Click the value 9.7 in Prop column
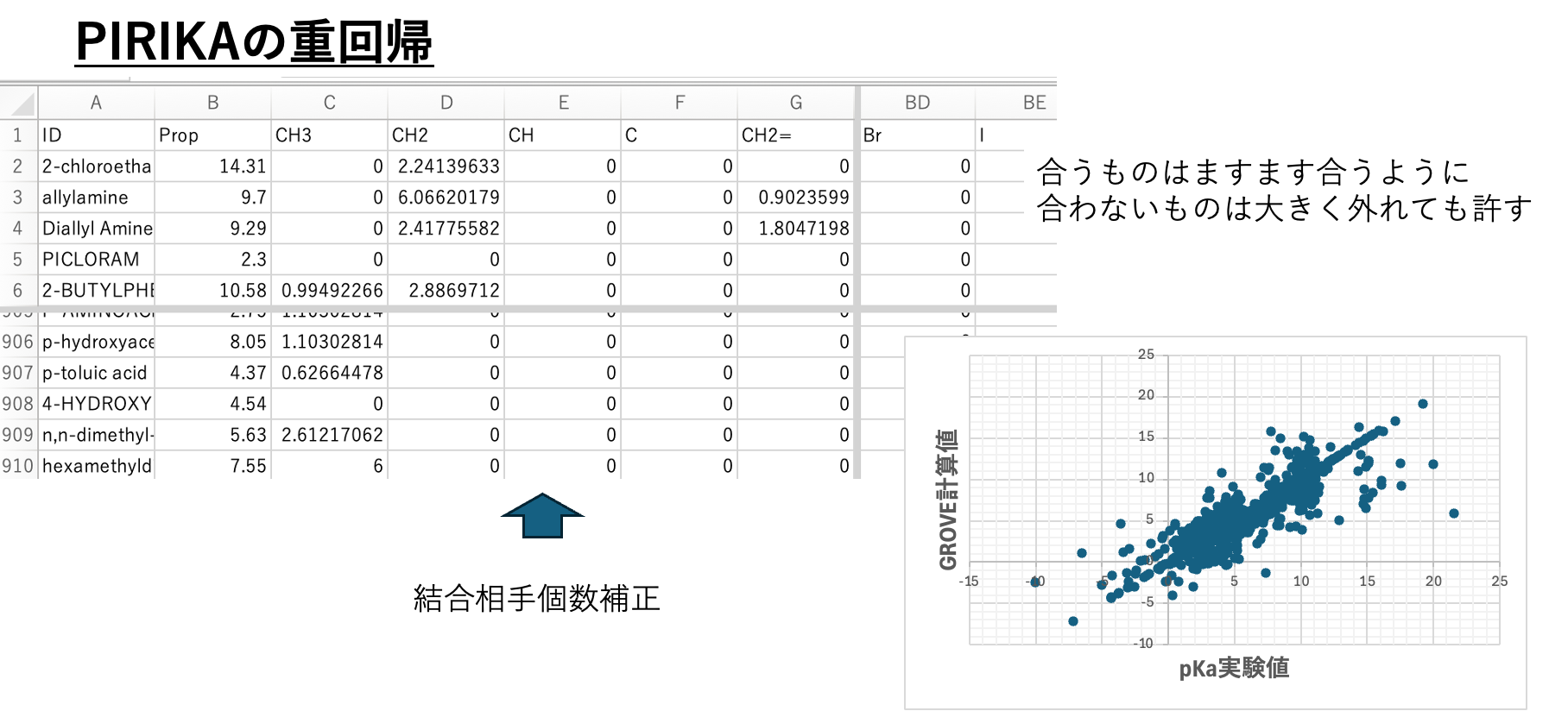Image resolution: width=1568 pixels, height=711 pixels. (x=212, y=197)
